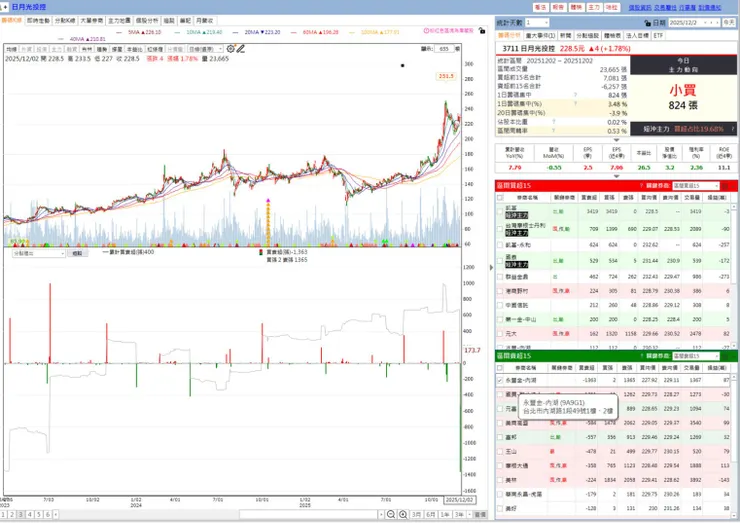This screenshot has height=523, width=740.
Task: Click help icon in green sellers header
Action: coord(641,355)
